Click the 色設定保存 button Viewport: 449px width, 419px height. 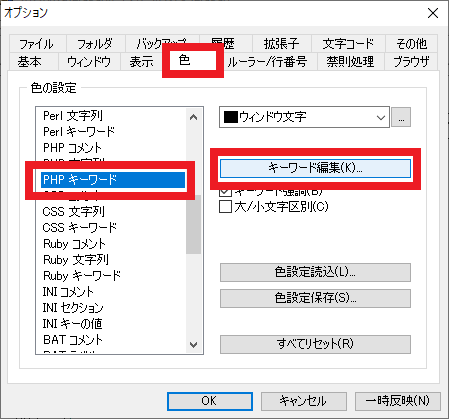click(x=315, y=298)
